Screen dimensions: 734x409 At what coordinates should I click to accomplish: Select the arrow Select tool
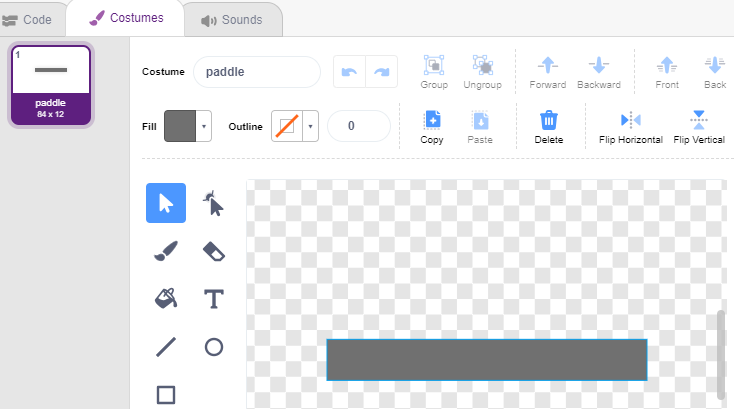[166, 203]
